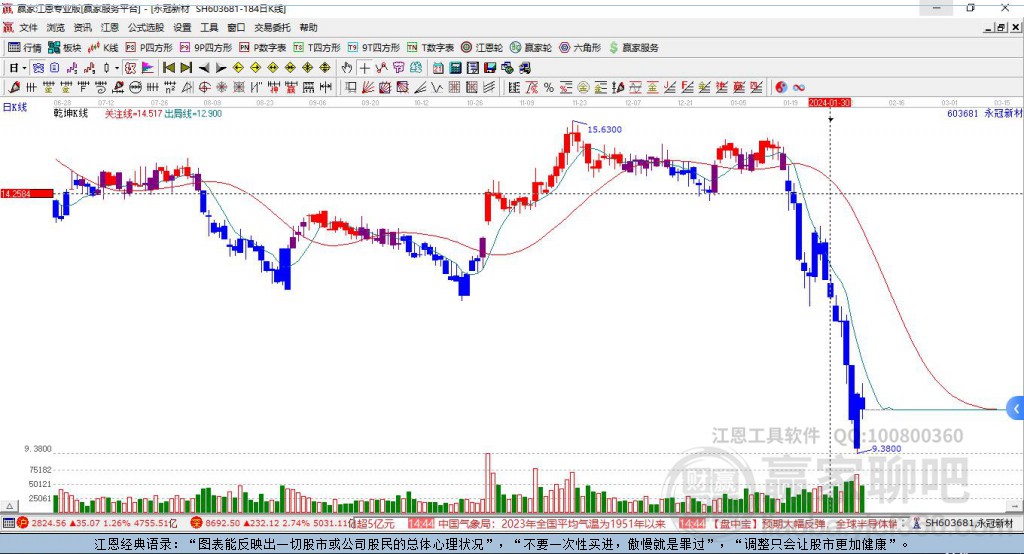Select the hand pan tool

tap(347, 68)
